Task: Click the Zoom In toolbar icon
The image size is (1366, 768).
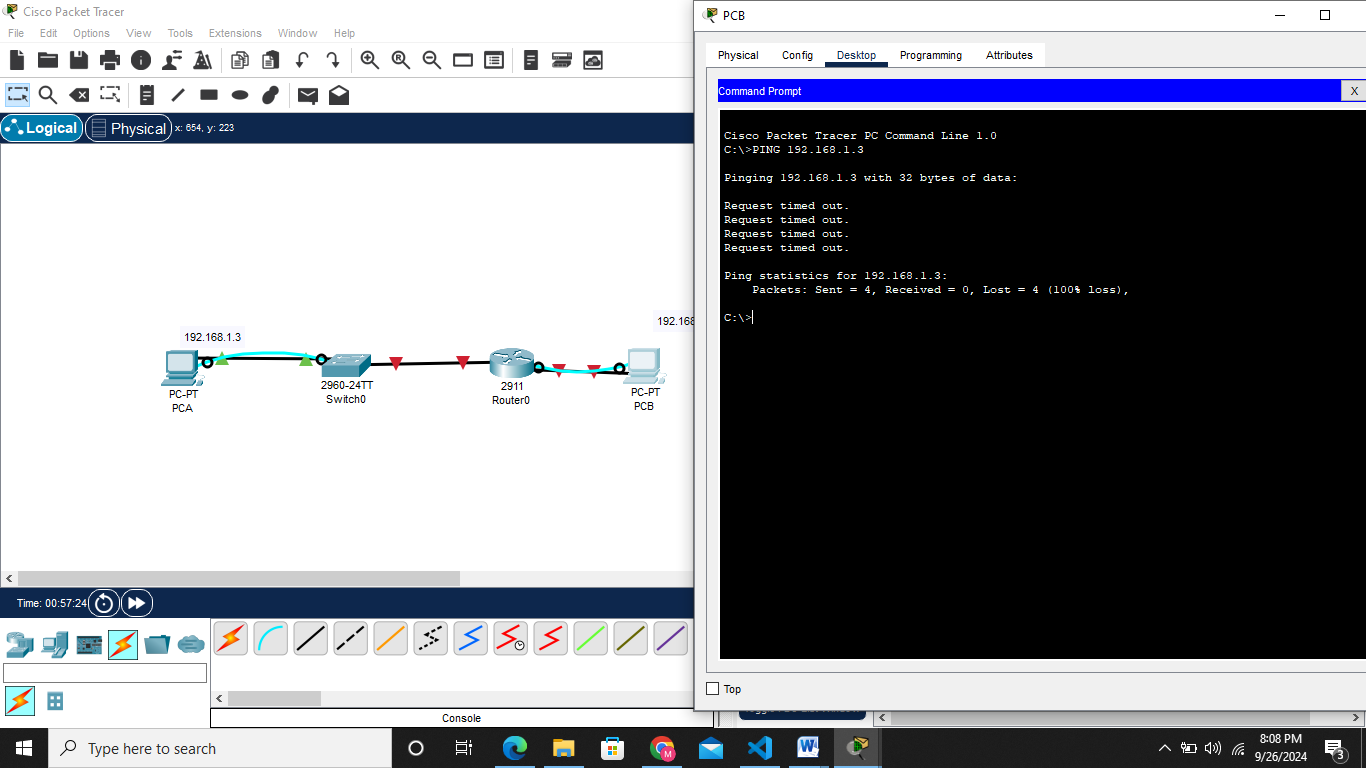Action: (x=370, y=60)
